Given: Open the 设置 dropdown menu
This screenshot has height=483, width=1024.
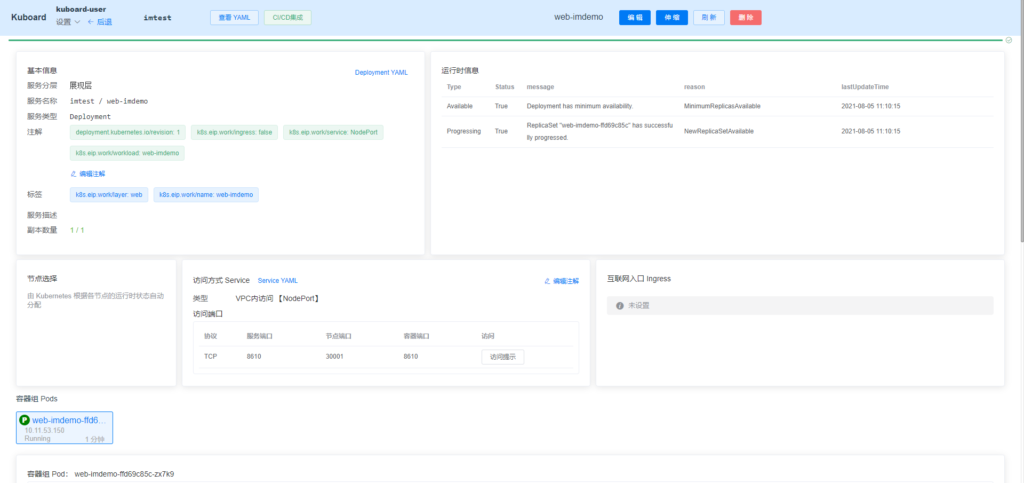Looking at the screenshot, I should [x=68, y=21].
